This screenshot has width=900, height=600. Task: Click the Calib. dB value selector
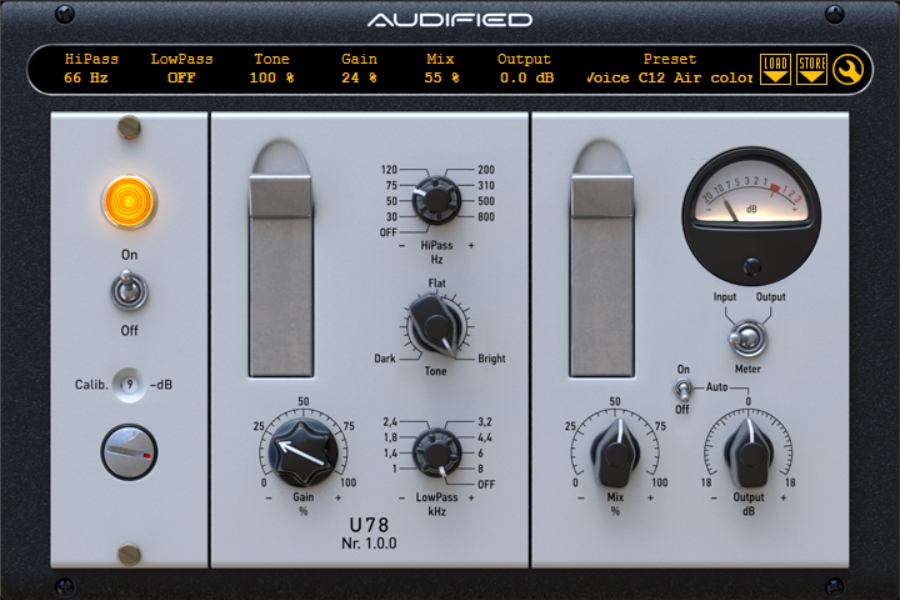pyautogui.click(x=130, y=385)
